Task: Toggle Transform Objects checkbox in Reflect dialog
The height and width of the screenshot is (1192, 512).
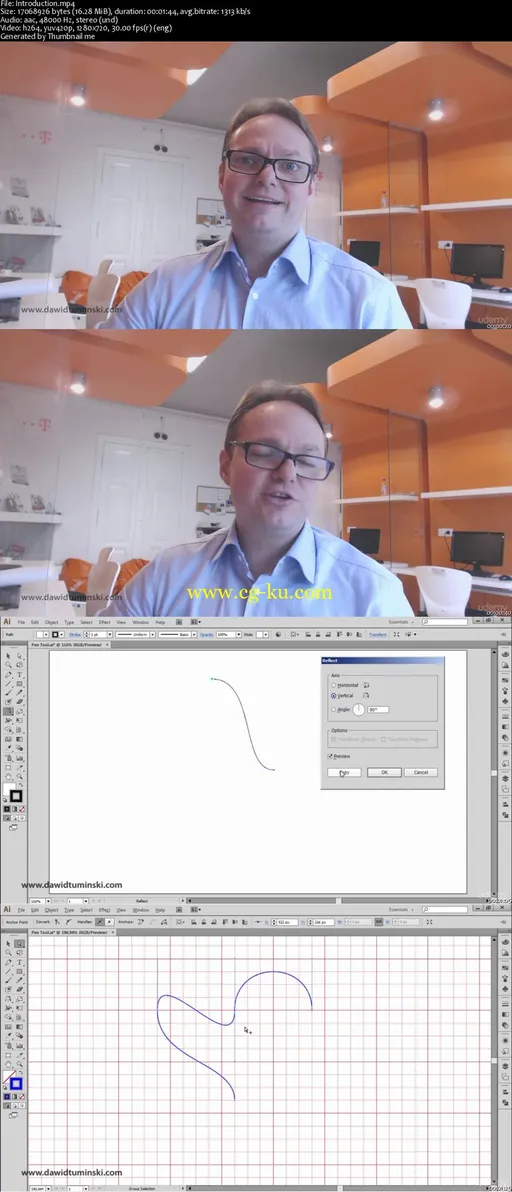Action: [x=333, y=739]
